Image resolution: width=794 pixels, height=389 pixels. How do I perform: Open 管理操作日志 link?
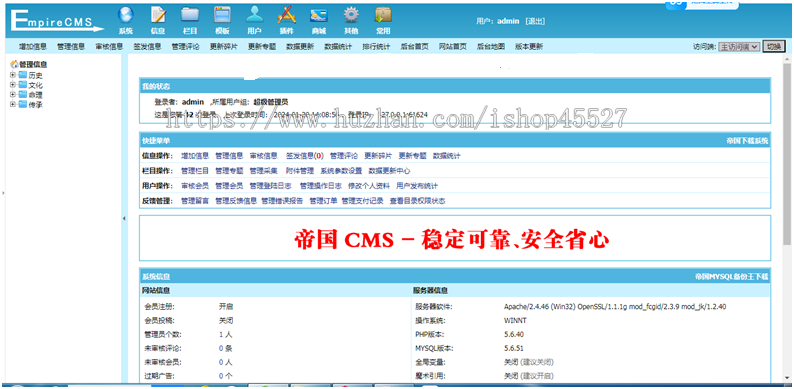(321, 186)
